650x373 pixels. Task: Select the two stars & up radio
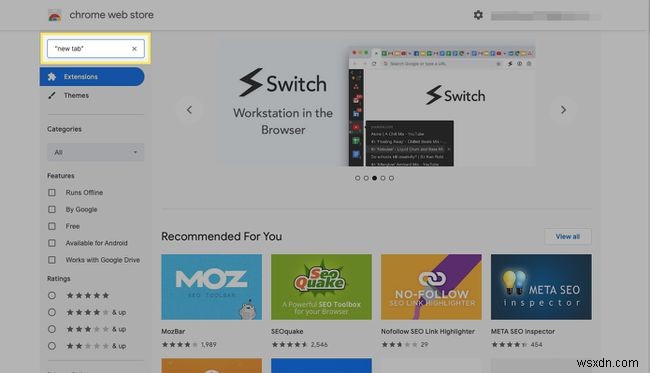(52, 346)
